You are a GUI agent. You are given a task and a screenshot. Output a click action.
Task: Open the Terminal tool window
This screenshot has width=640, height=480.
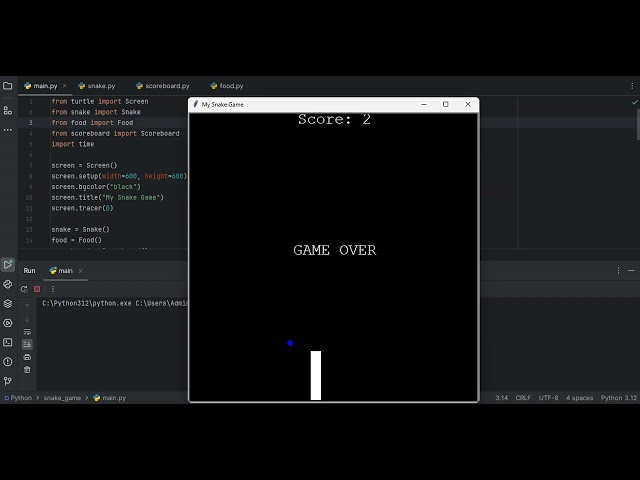[8, 342]
